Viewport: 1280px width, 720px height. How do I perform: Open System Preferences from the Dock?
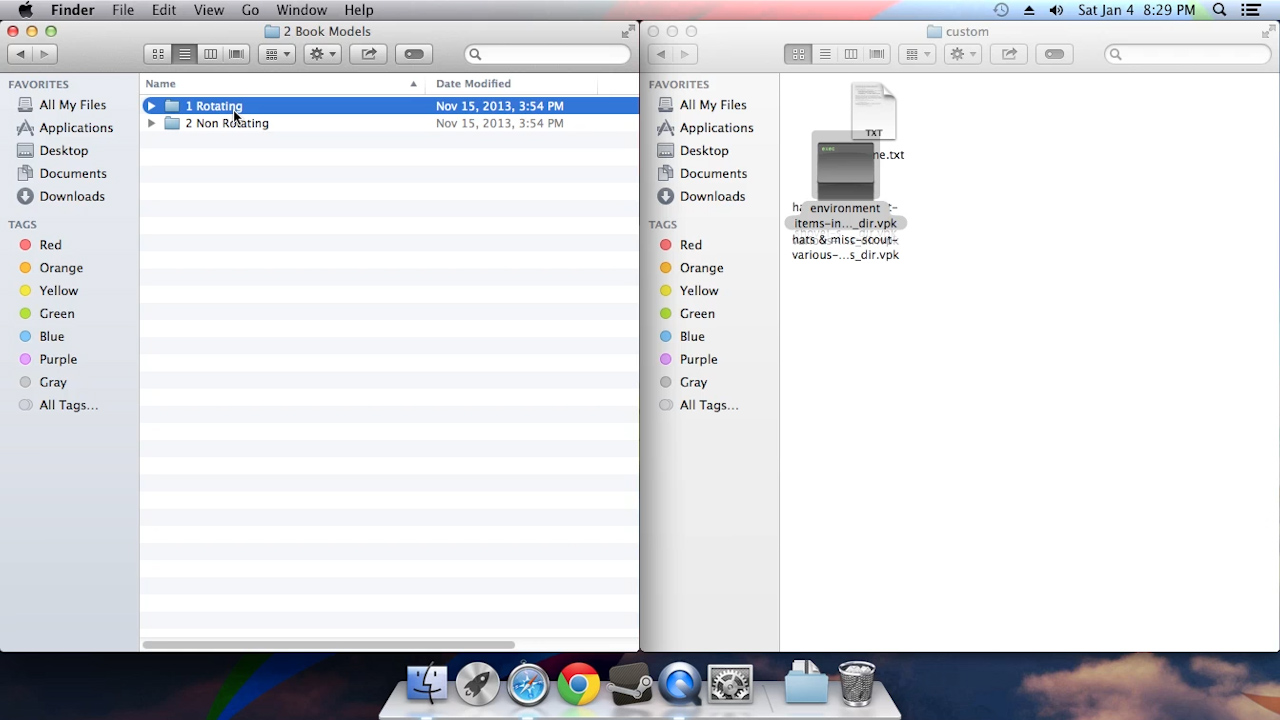(x=730, y=685)
